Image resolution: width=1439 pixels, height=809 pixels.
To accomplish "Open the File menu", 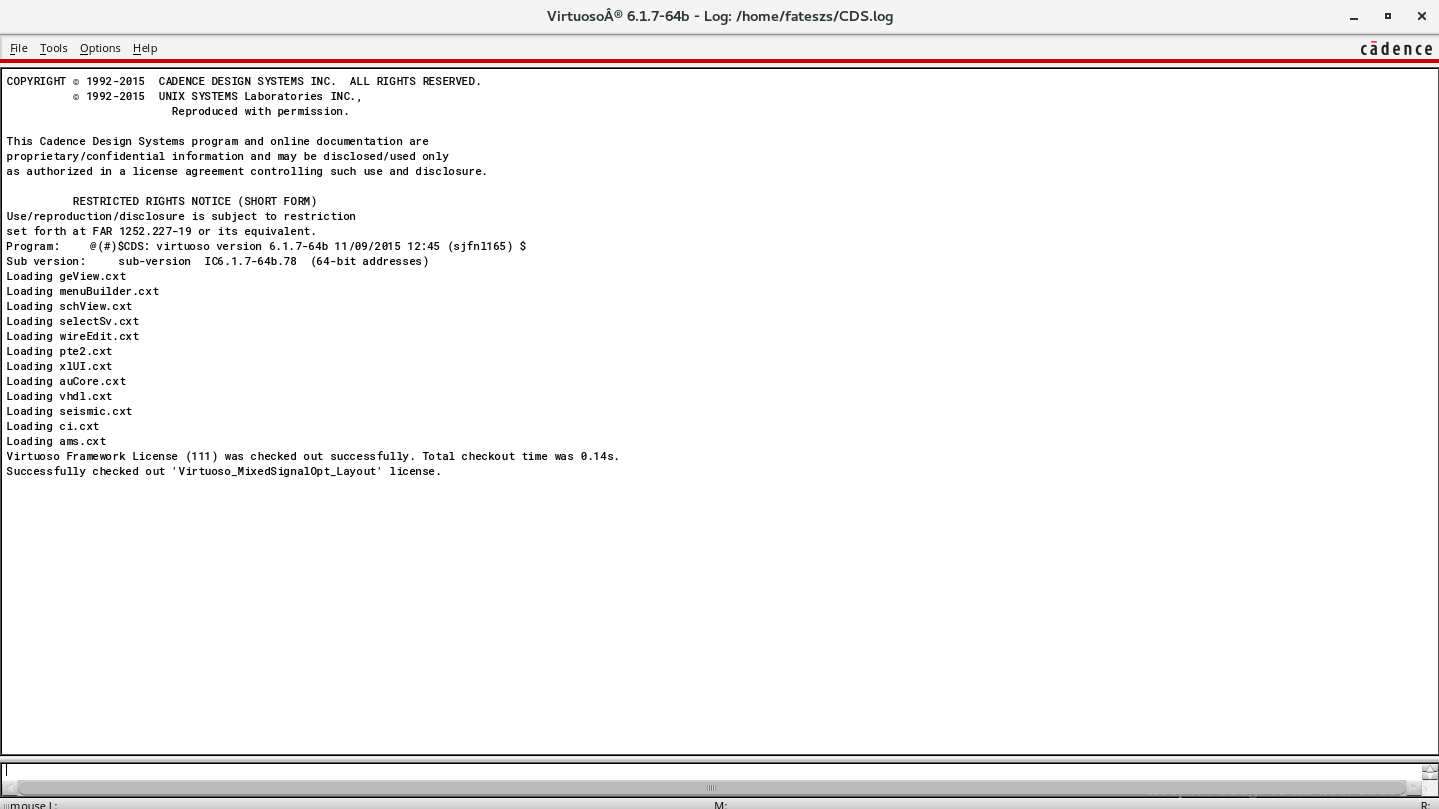I will (x=18, y=48).
